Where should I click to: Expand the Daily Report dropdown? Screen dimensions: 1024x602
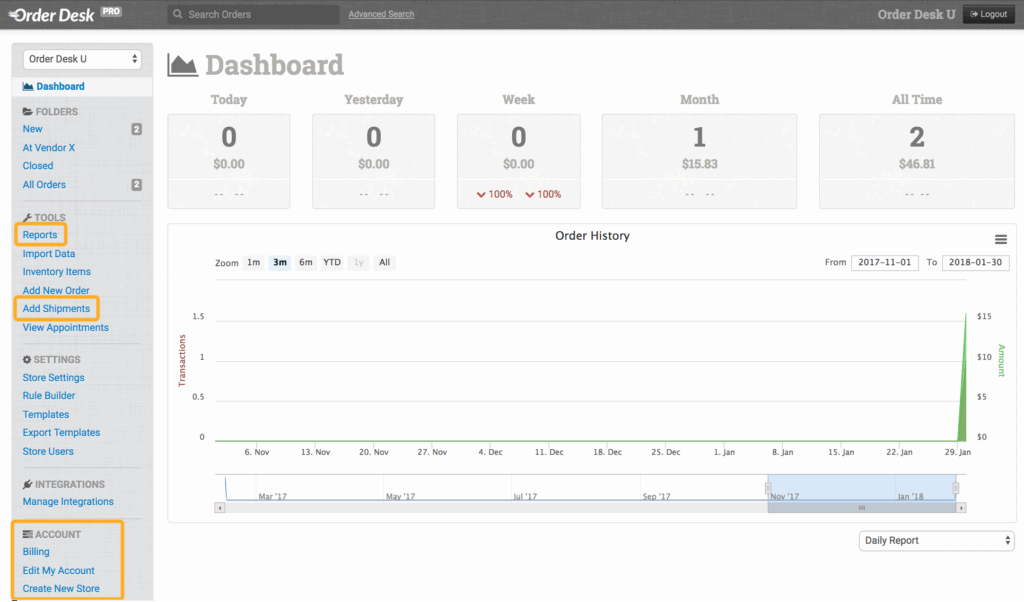point(936,541)
